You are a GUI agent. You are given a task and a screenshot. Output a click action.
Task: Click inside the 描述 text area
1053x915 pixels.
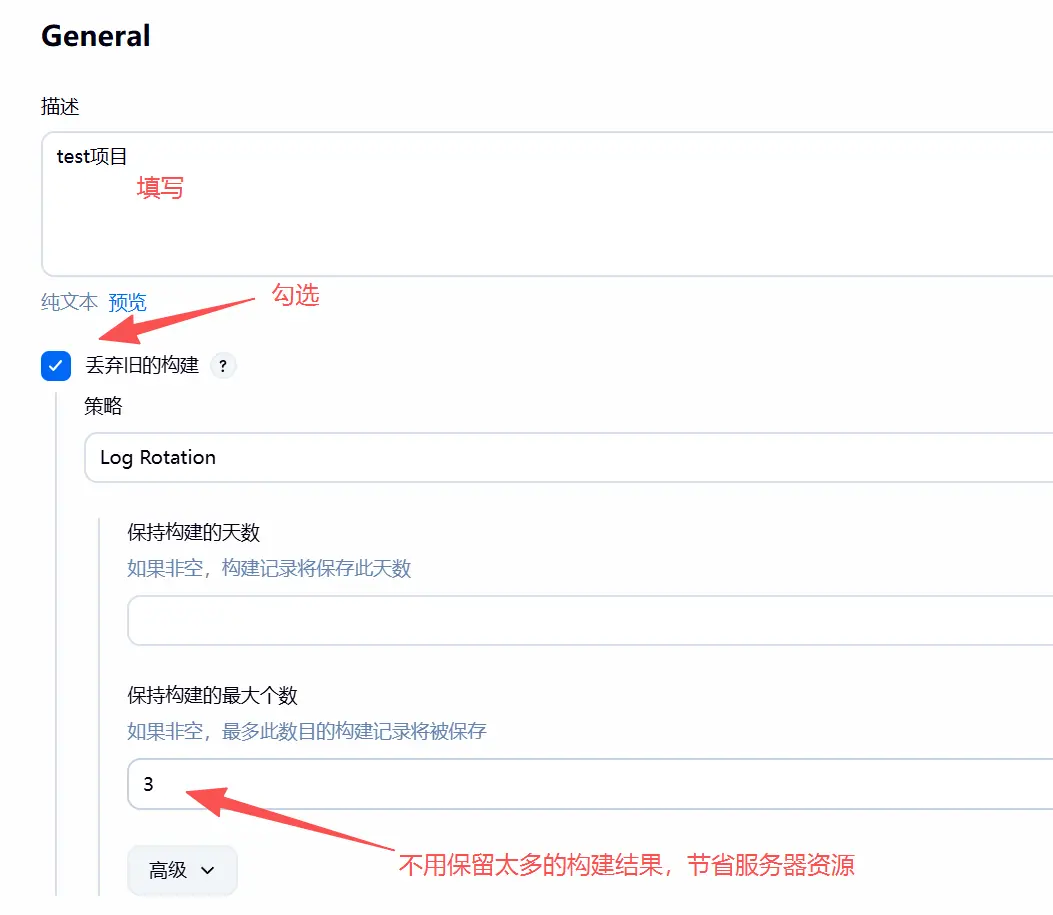(540, 220)
